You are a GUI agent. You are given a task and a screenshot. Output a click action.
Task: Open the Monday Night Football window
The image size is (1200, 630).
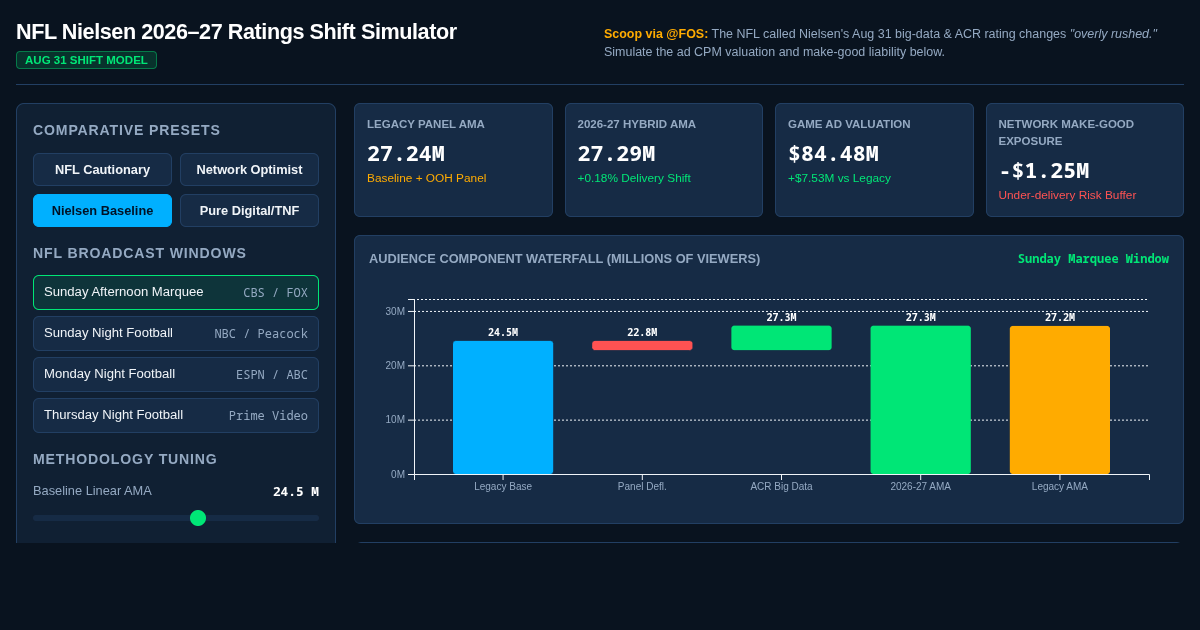[x=176, y=374]
